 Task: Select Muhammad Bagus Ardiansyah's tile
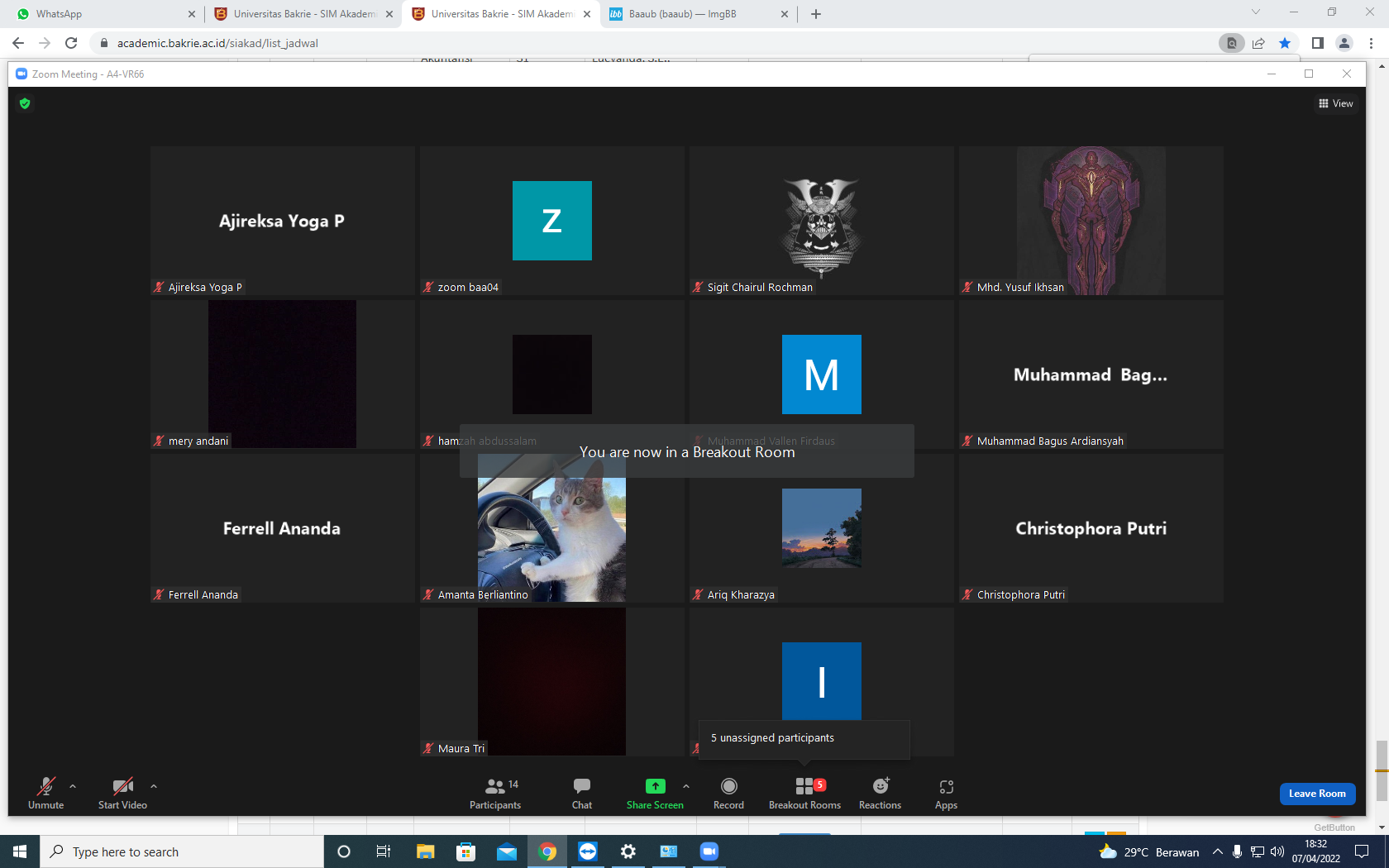coord(1091,374)
